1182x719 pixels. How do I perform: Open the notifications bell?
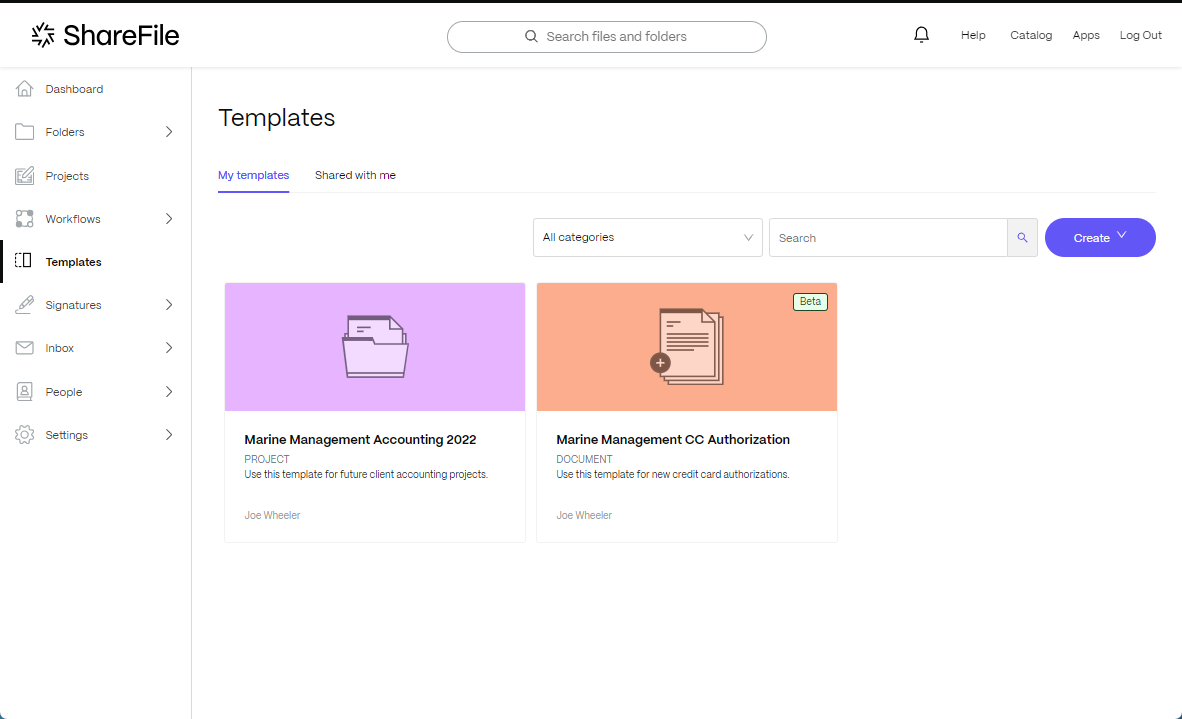tap(921, 35)
